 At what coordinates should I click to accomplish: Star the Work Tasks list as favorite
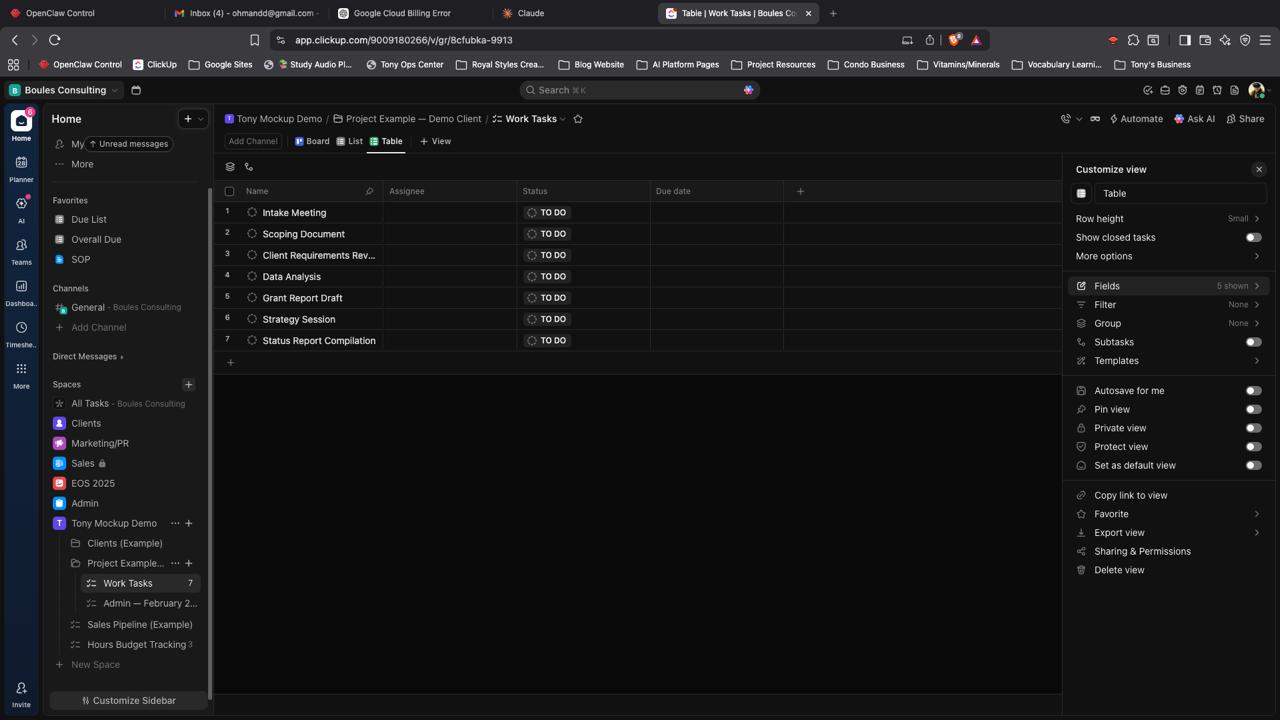pos(578,119)
